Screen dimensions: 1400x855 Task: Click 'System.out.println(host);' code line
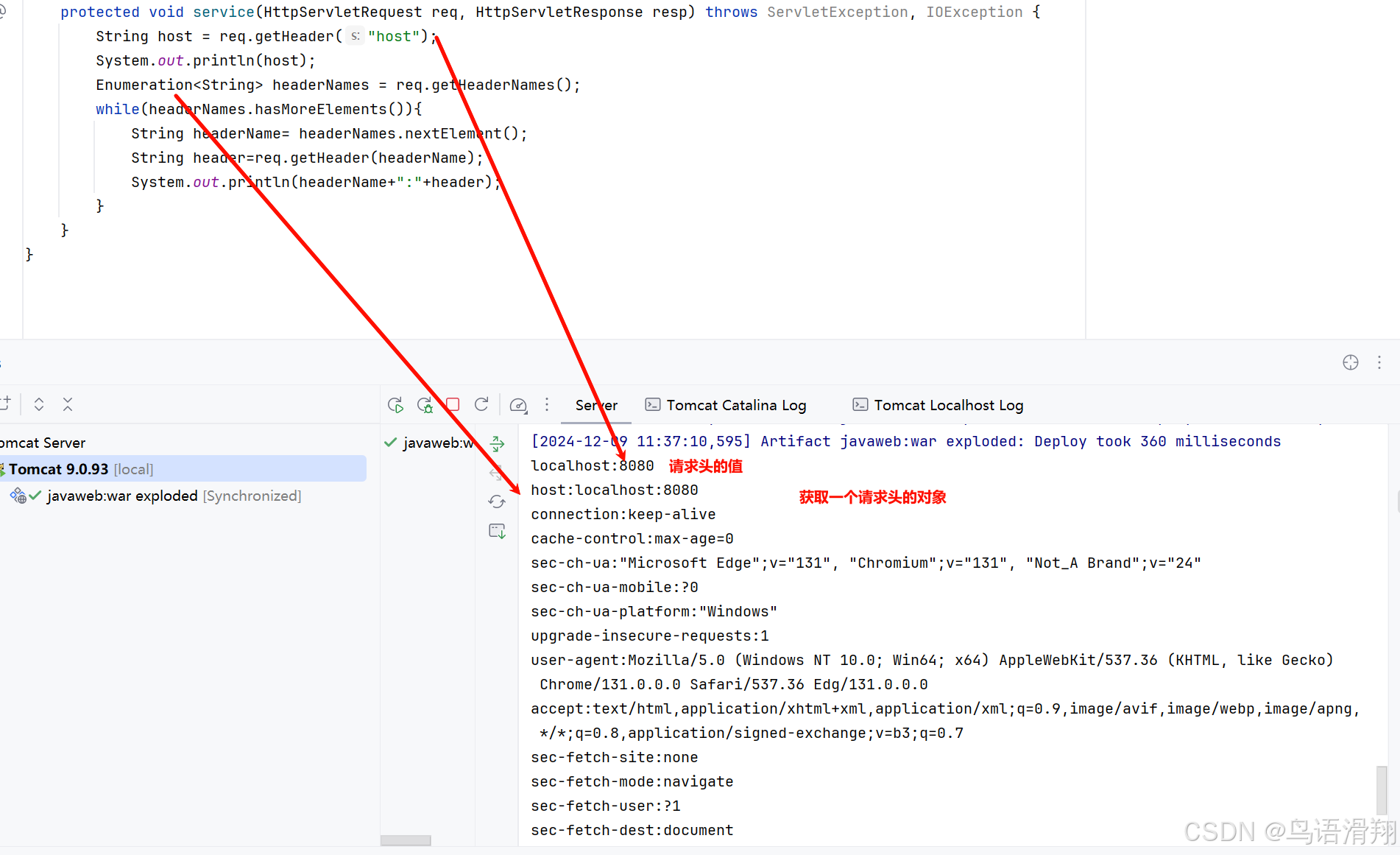point(205,60)
